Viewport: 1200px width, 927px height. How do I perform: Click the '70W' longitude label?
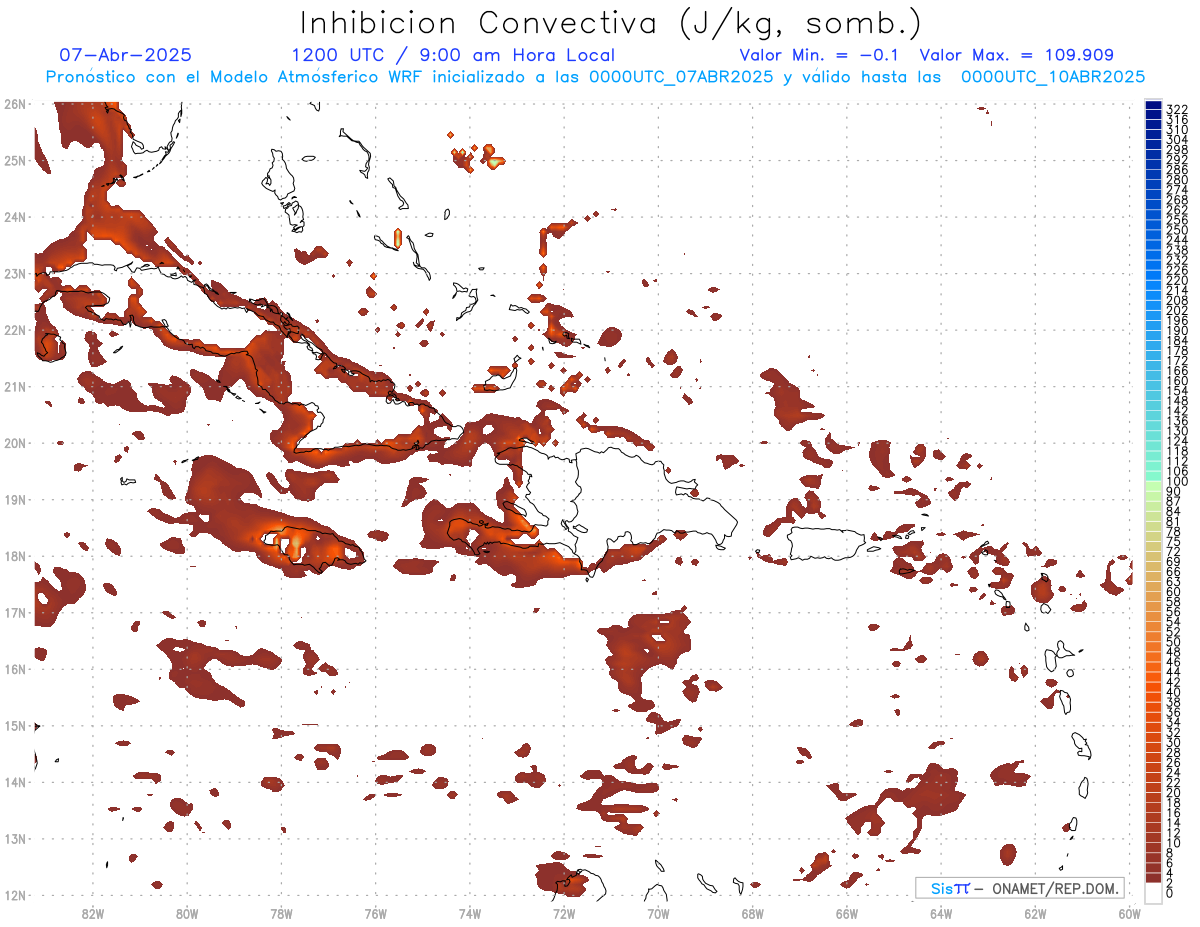(658, 912)
